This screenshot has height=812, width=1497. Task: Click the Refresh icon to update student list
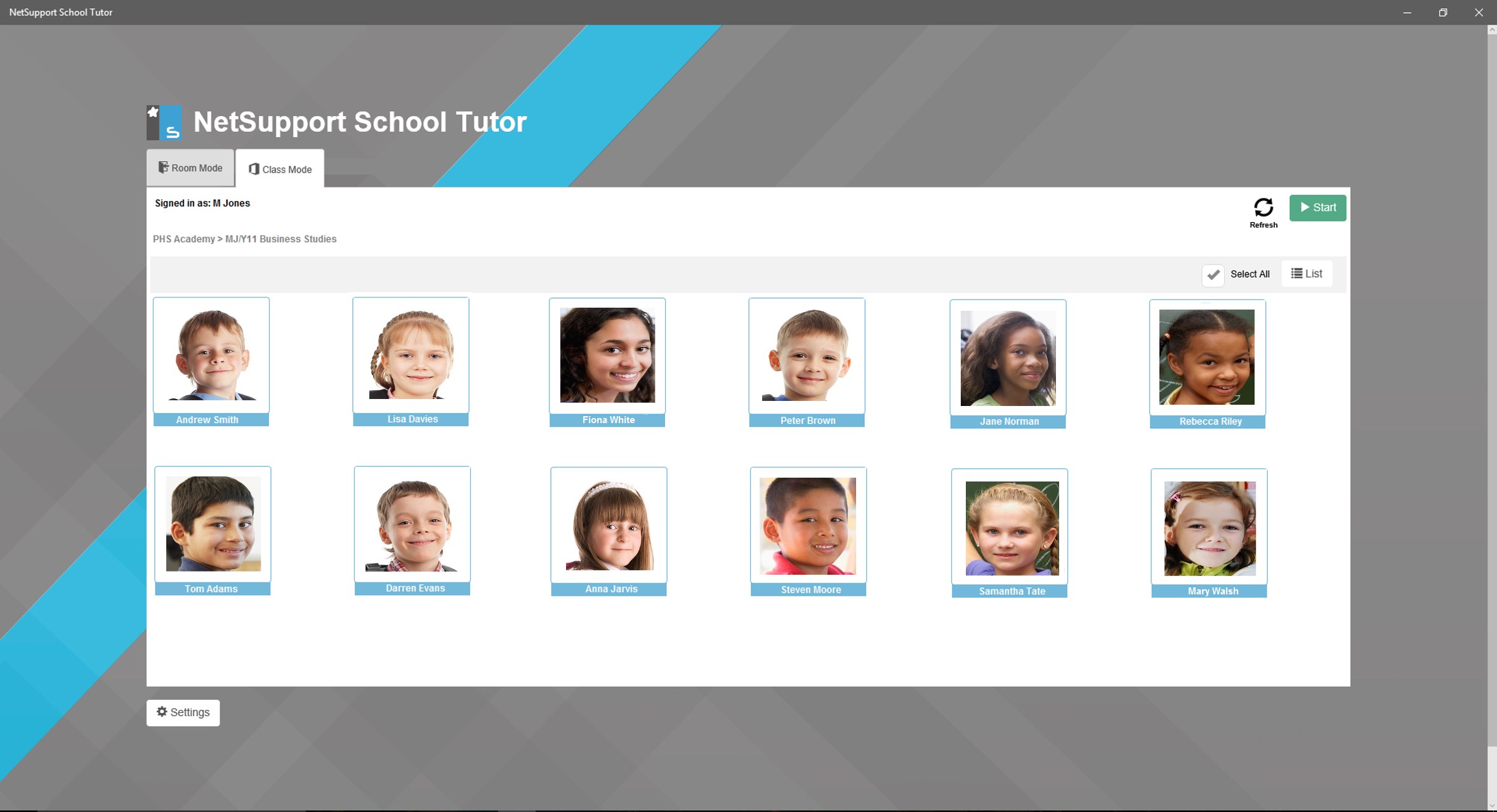coord(1263,206)
